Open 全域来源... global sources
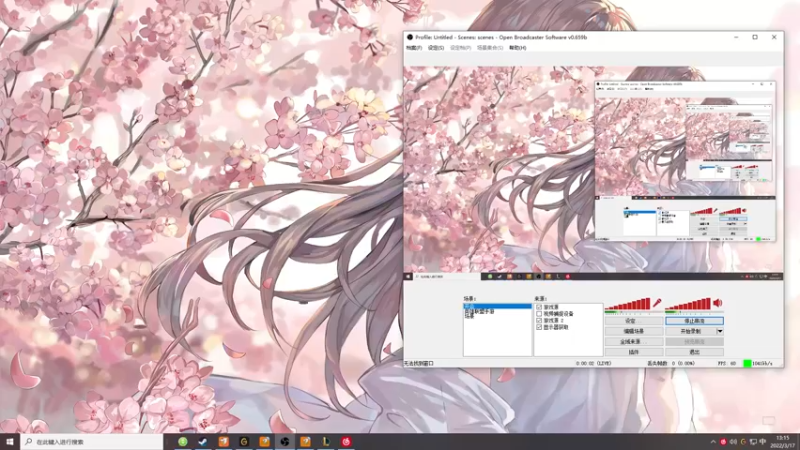The image size is (800, 450). tap(634, 342)
